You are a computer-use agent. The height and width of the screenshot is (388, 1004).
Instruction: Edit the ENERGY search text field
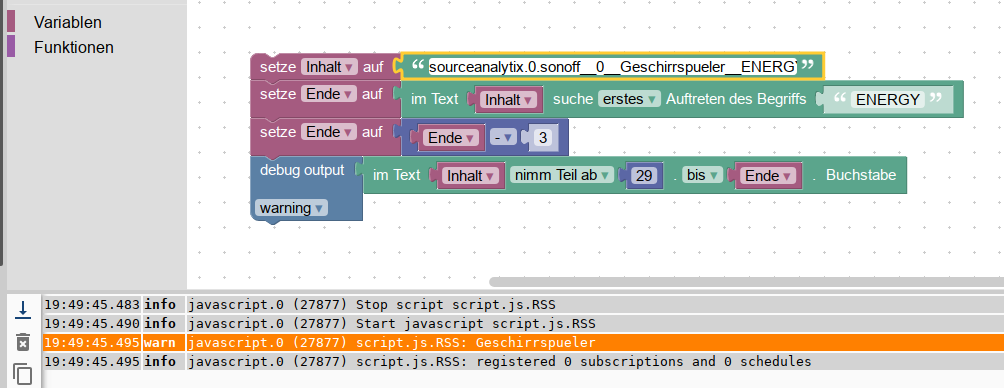[x=888, y=99]
